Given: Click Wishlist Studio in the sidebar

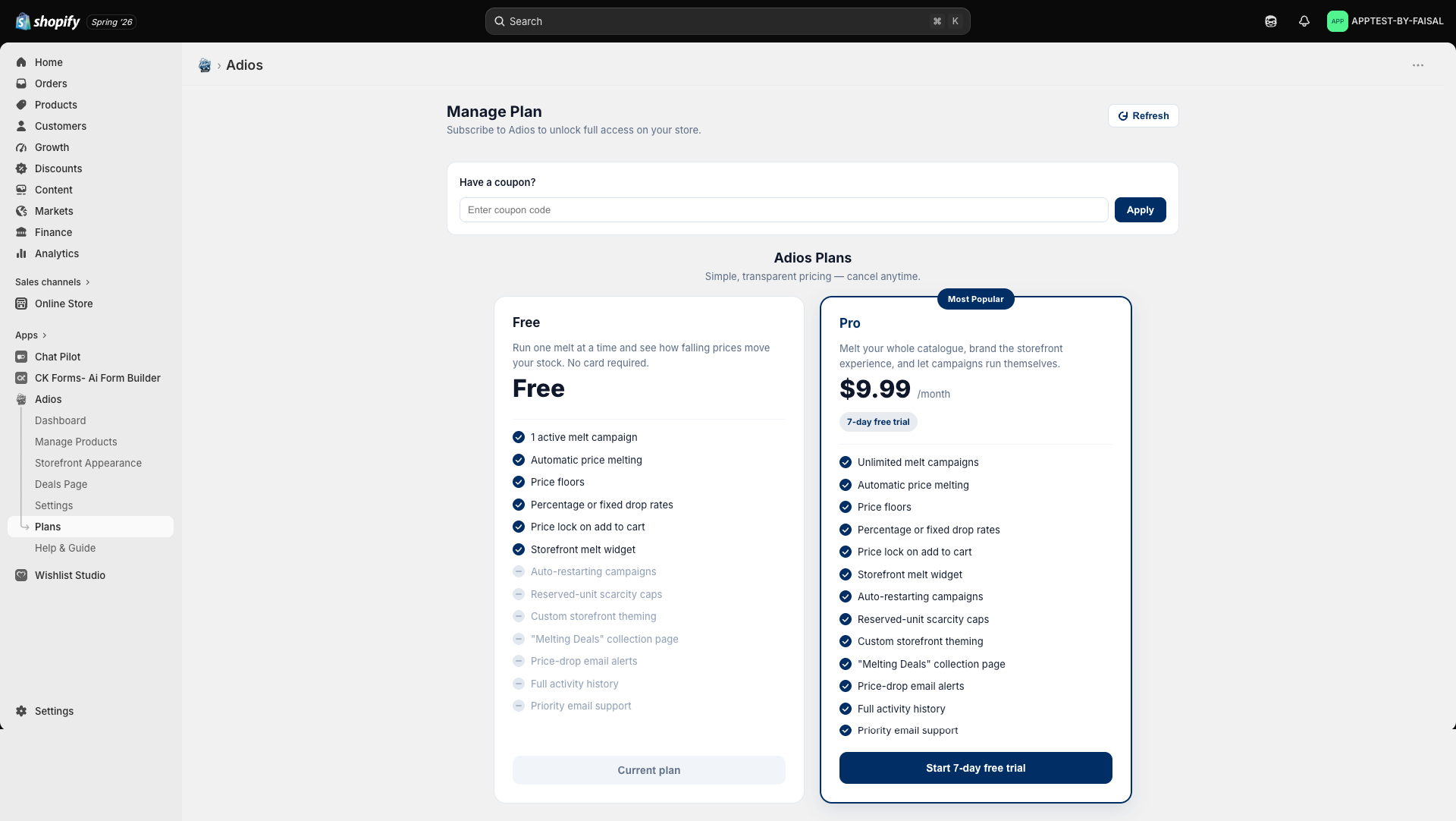Looking at the screenshot, I should (x=70, y=575).
